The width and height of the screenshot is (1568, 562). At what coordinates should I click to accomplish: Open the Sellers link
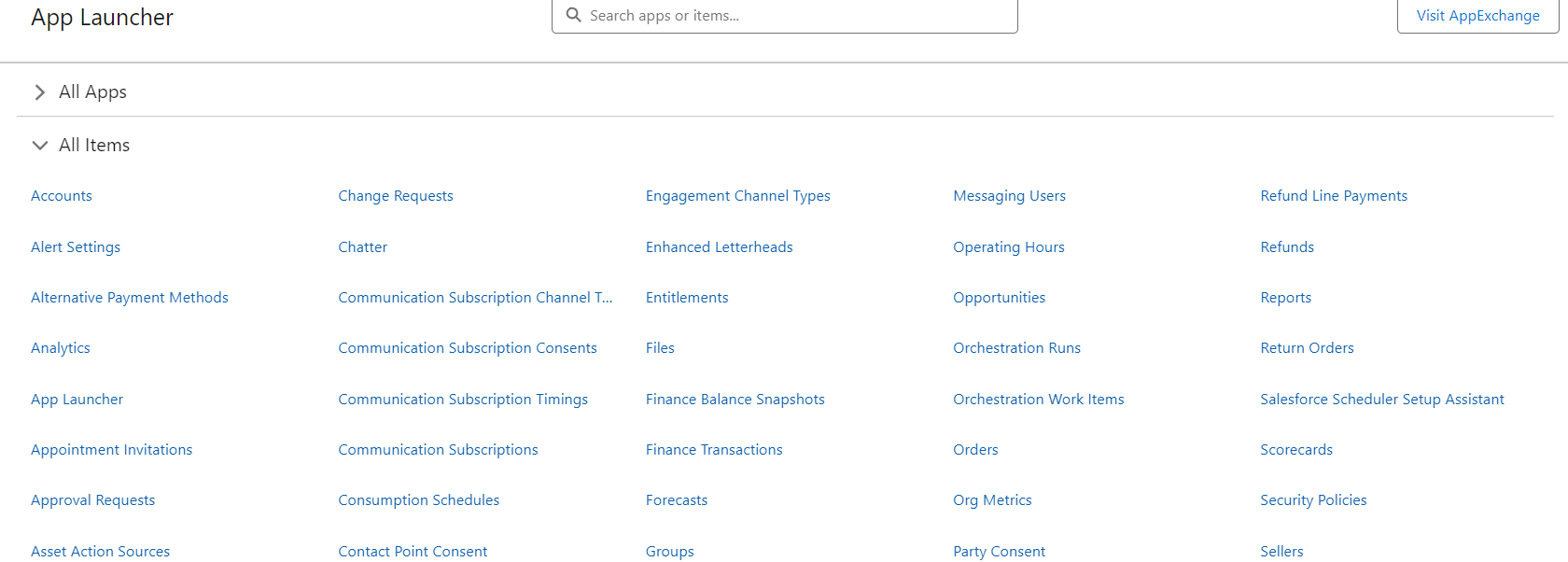pos(1281,552)
